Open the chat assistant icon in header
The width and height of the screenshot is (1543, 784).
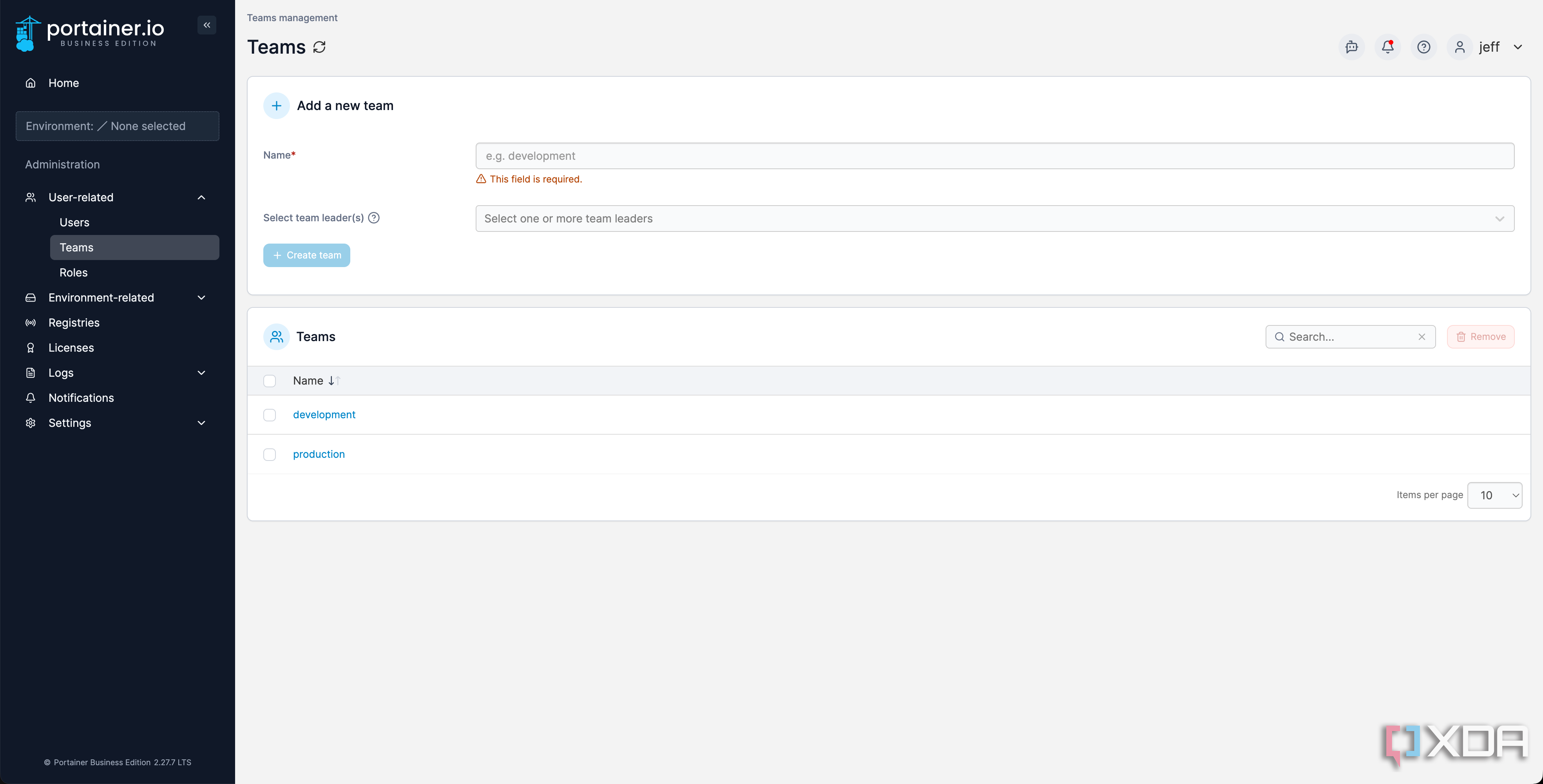click(x=1351, y=47)
